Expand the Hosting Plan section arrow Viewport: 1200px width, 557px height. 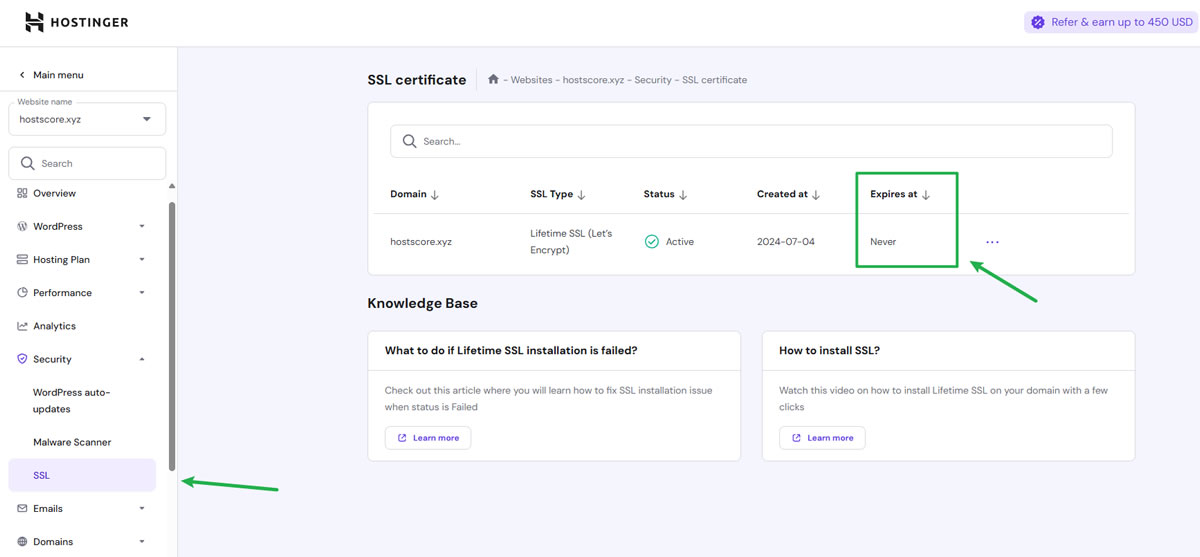pos(142,260)
